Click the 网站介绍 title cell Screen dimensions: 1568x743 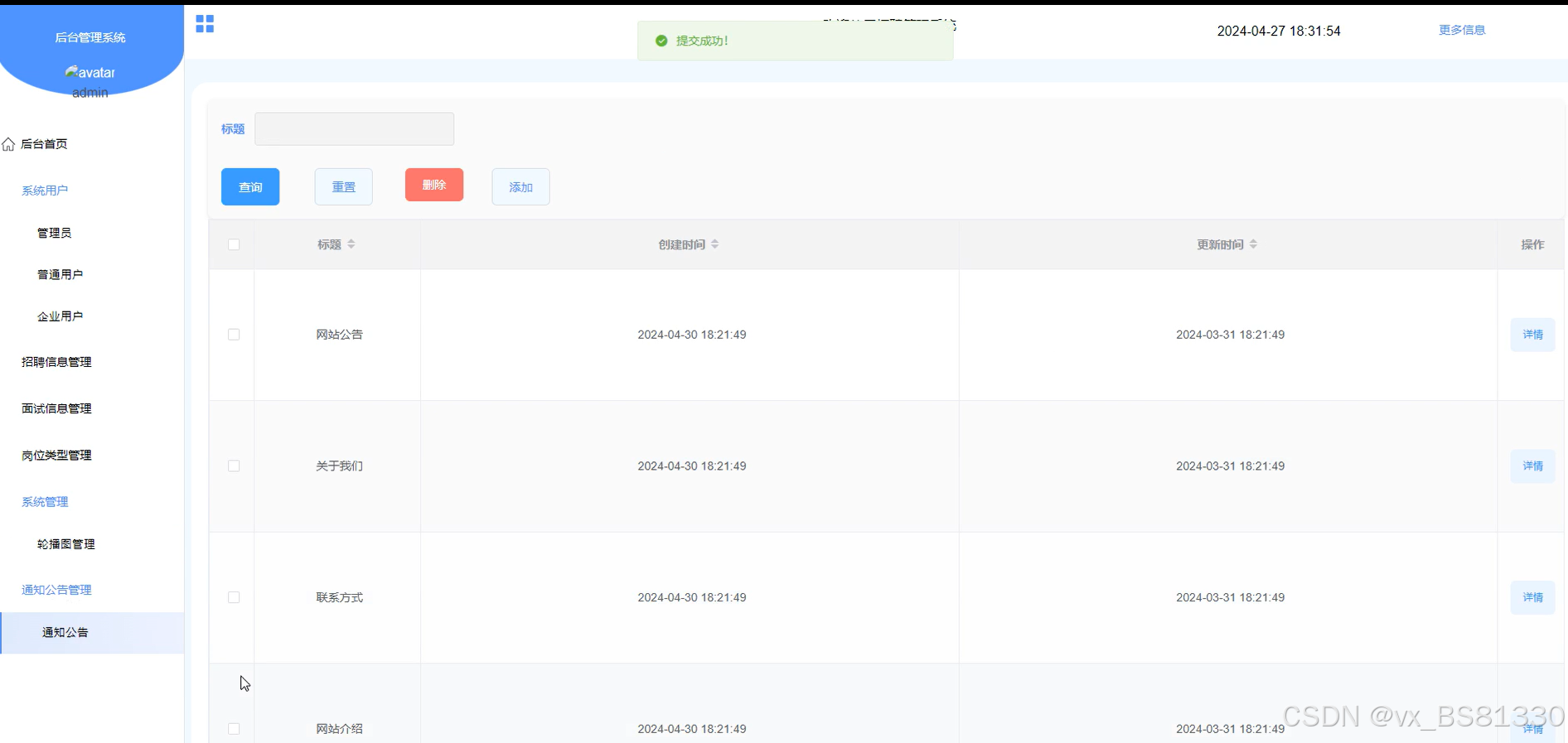click(x=339, y=729)
